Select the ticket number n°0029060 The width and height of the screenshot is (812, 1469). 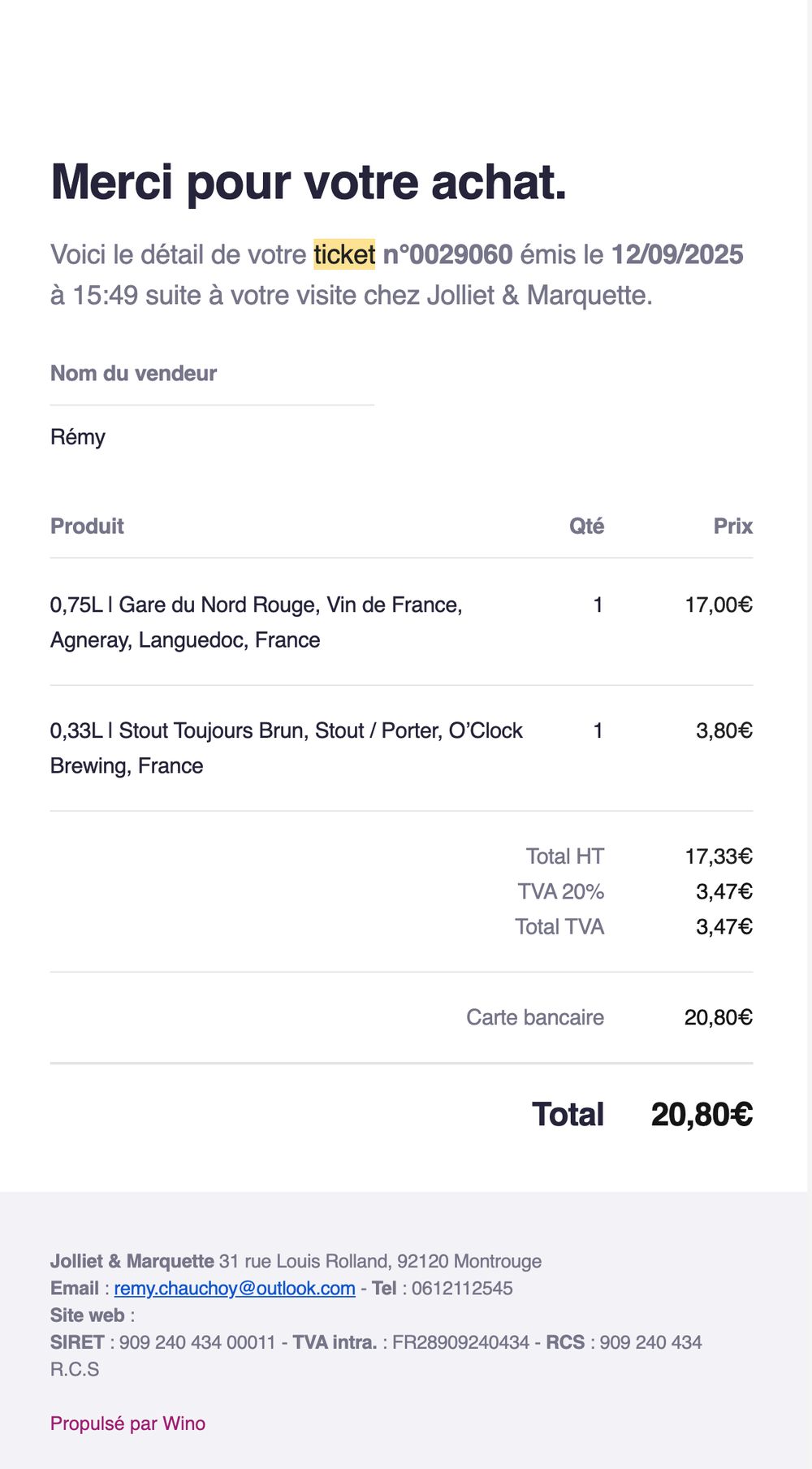click(447, 254)
